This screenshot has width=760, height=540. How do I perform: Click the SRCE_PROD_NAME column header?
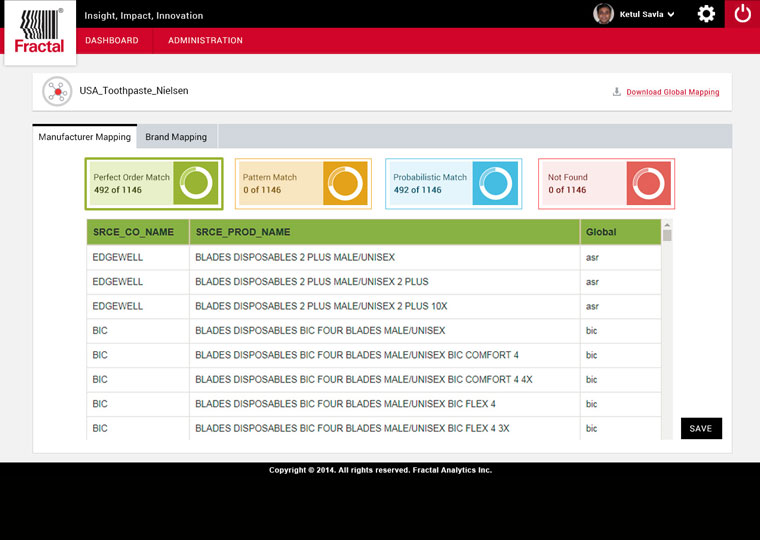(385, 232)
